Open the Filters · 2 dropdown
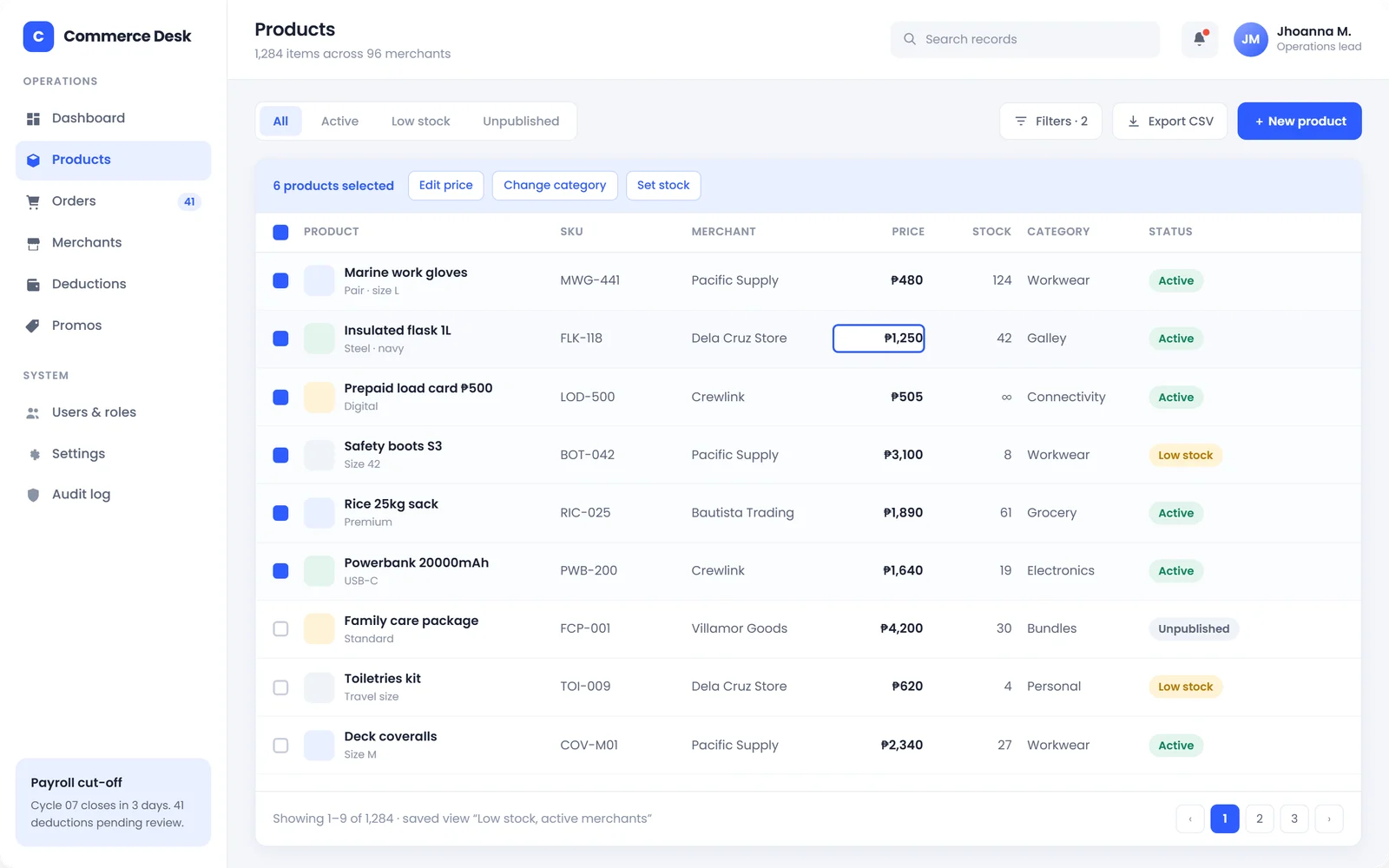This screenshot has height=868, width=1389. pos(1050,121)
